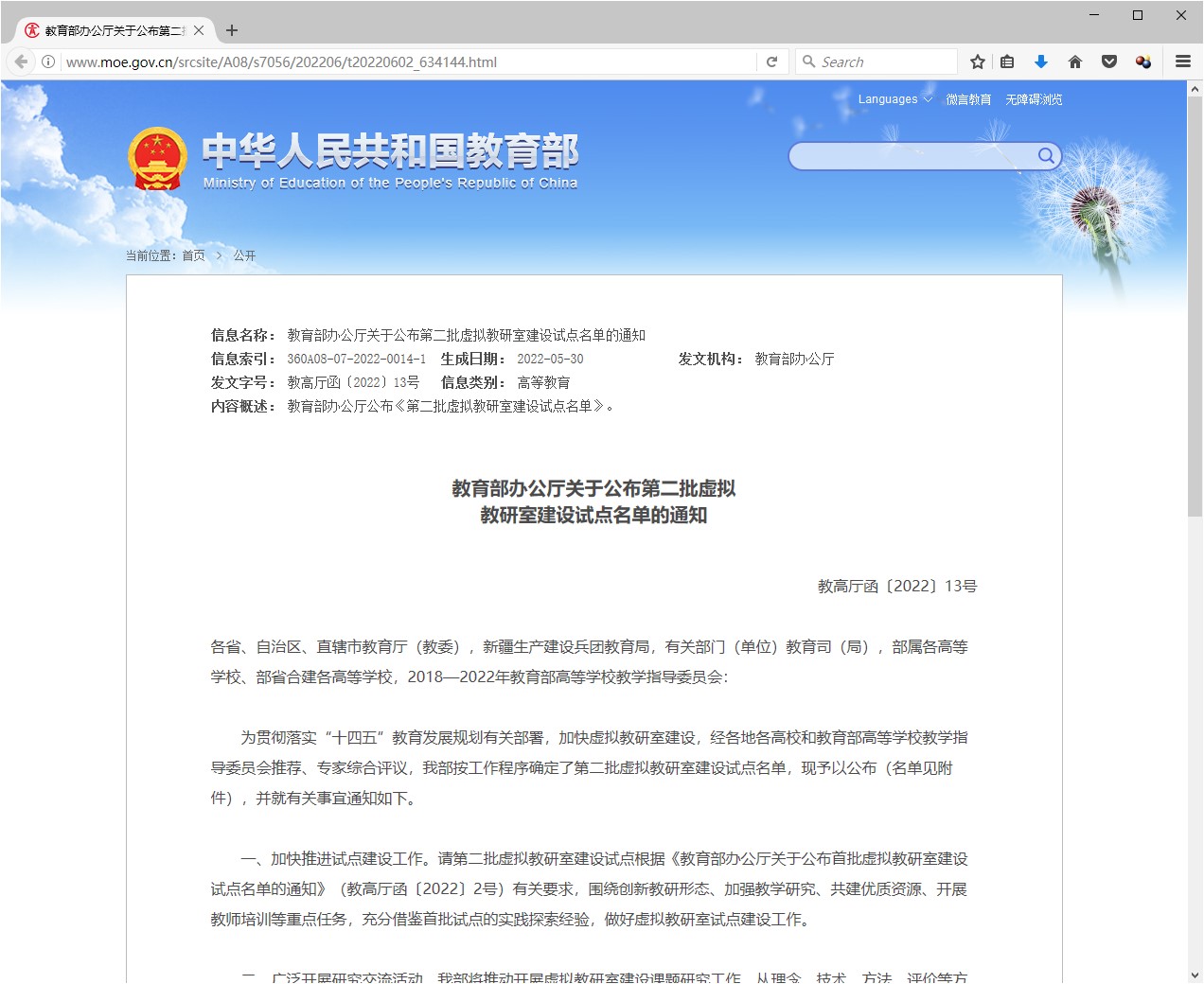Maximize the browser window
This screenshot has height=984, width=1204.
pos(1138,15)
